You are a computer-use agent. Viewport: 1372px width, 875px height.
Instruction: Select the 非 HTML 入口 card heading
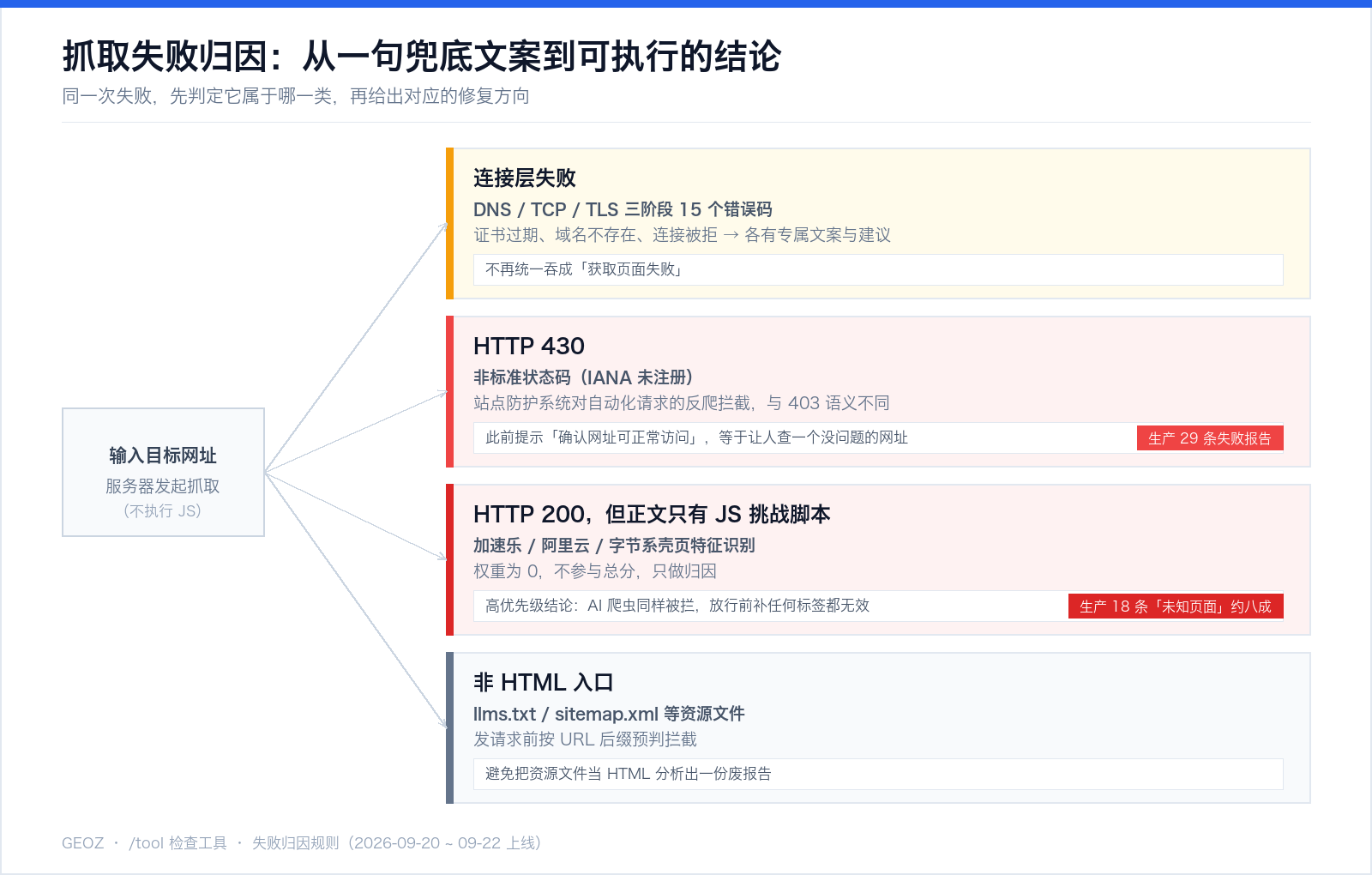pos(544,682)
